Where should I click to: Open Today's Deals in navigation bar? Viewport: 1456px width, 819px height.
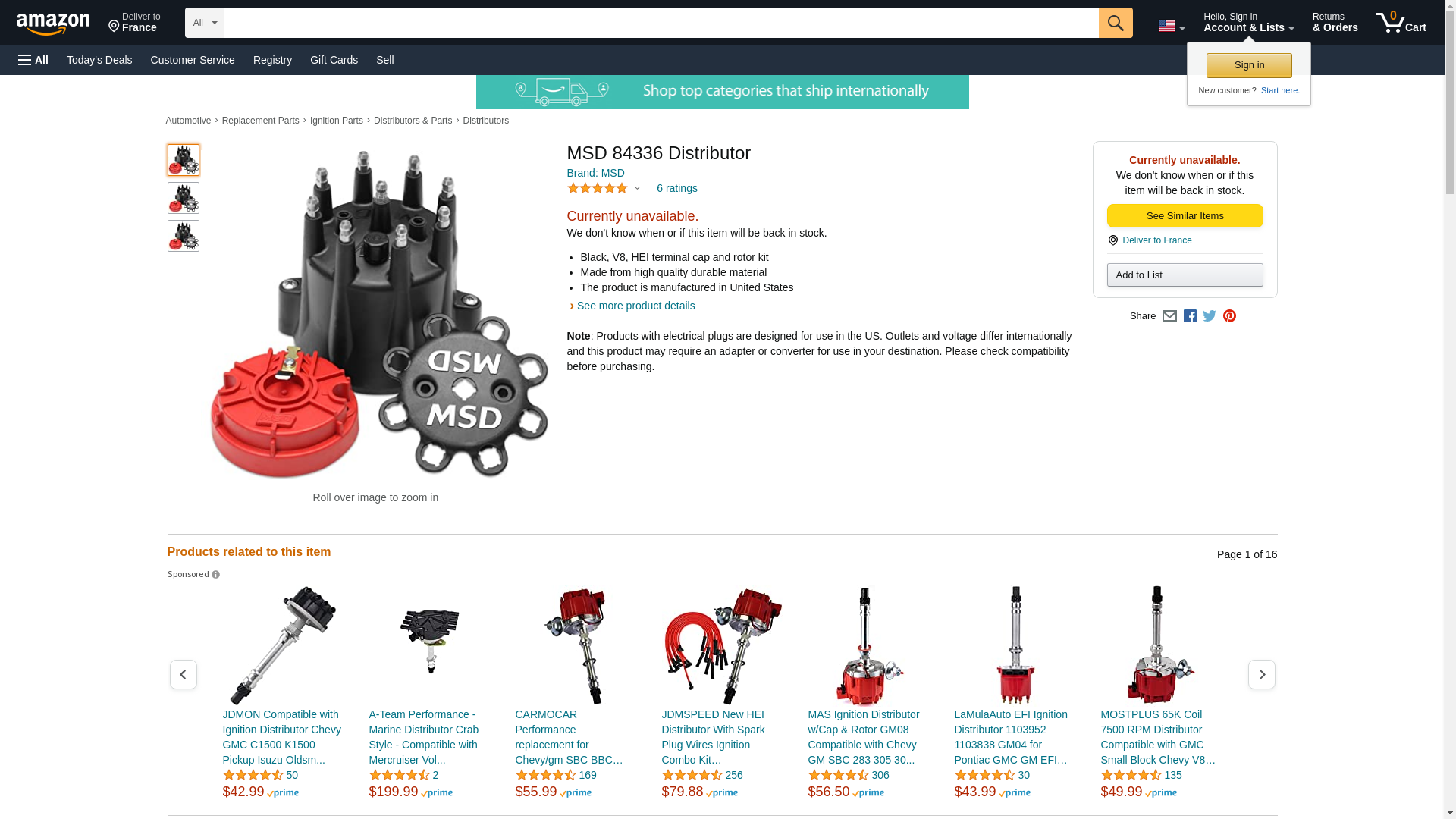click(x=99, y=60)
